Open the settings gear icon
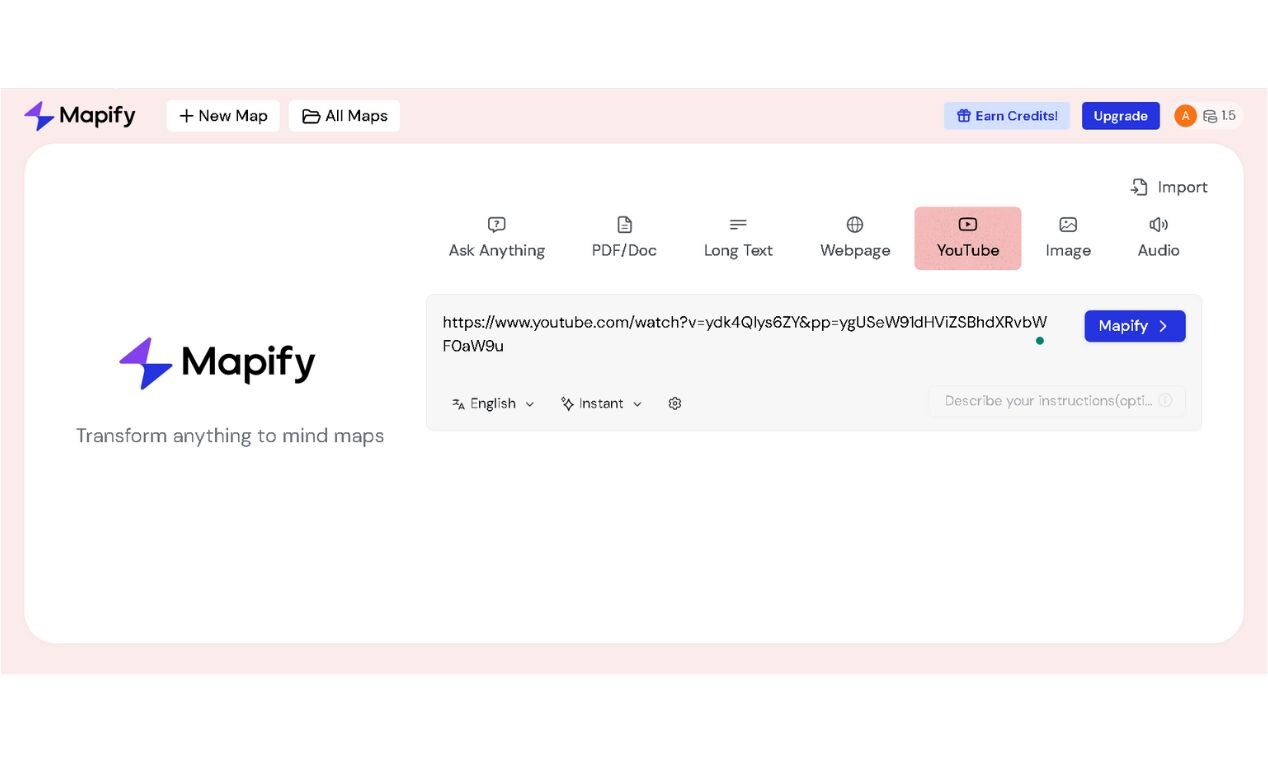Image resolution: width=1268 pixels, height=760 pixels. [x=675, y=404]
